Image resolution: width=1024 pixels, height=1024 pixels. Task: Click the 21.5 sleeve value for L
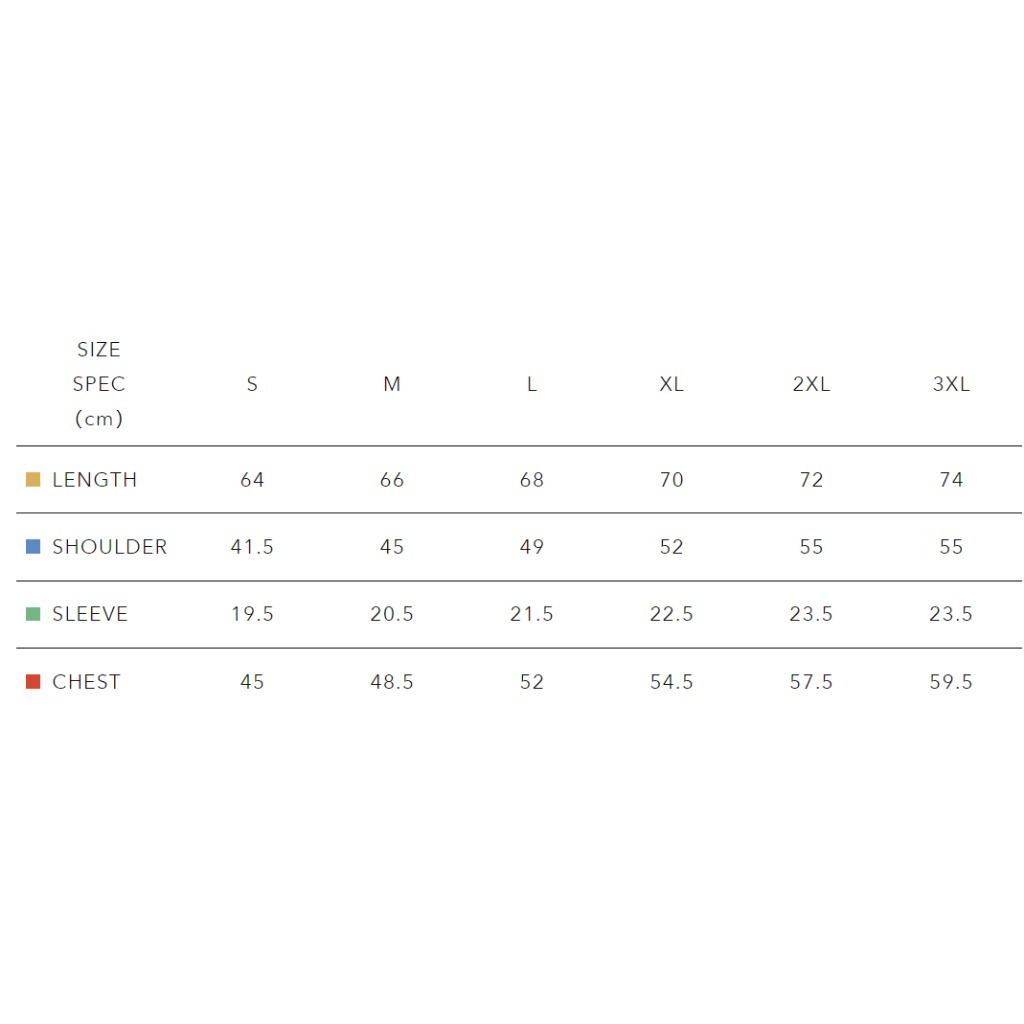532,614
